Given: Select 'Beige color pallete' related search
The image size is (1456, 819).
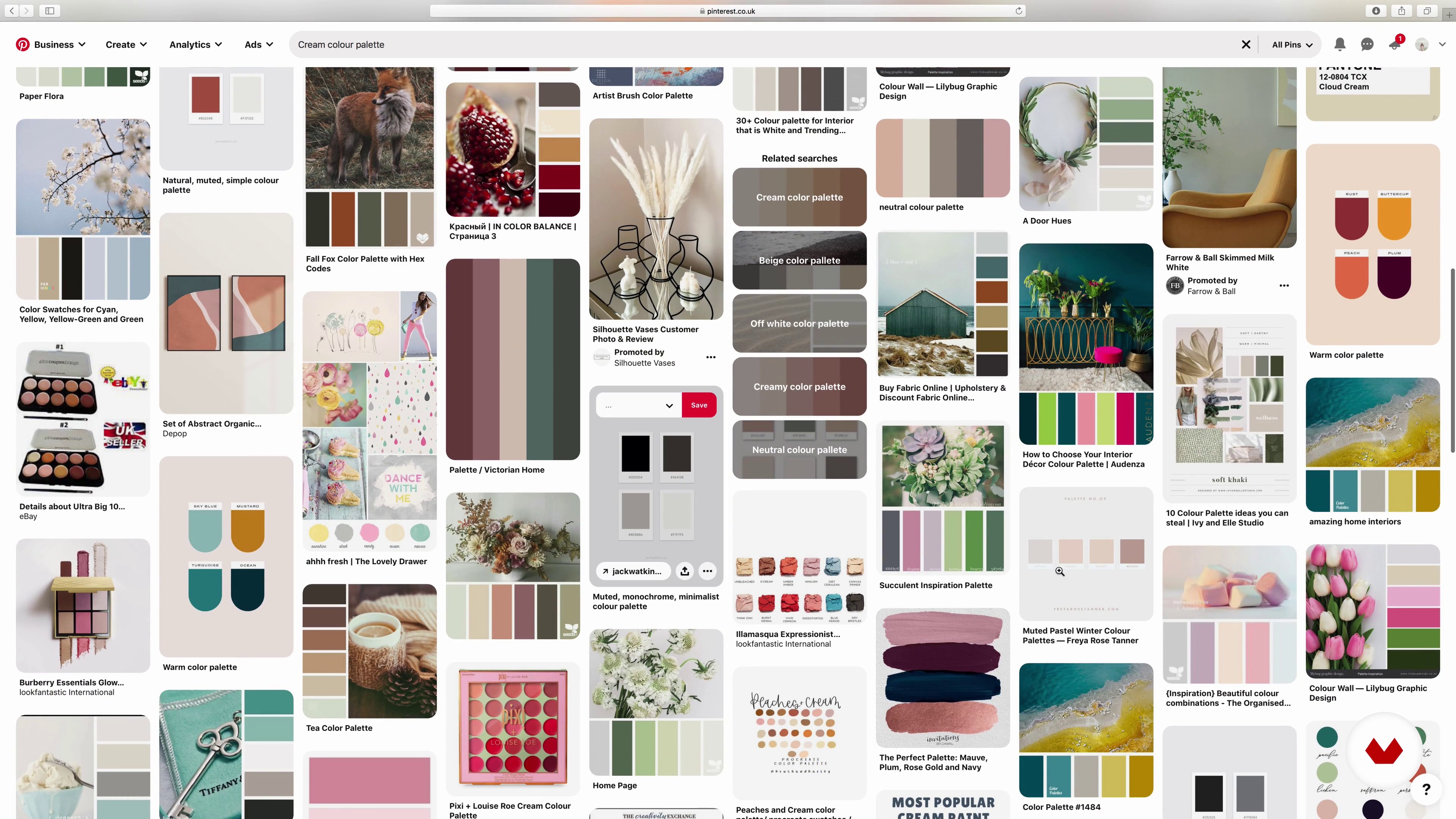Looking at the screenshot, I should pyautogui.click(x=799, y=260).
